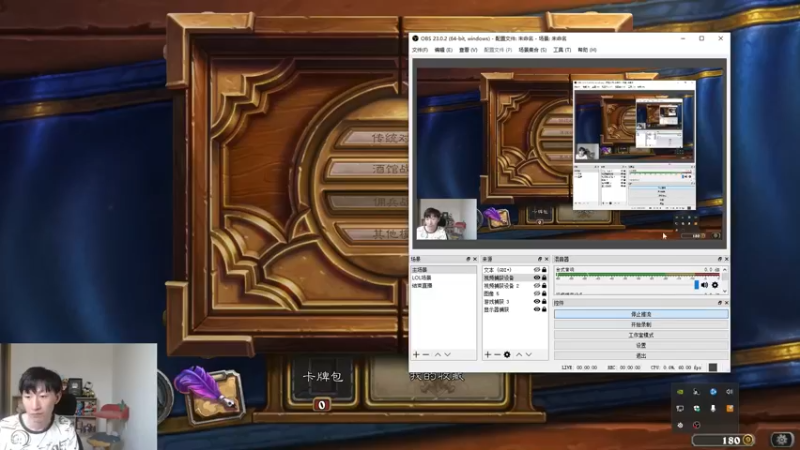The image size is (800, 450).
Task: Open 帮助(H) menu in OBS
Action: coord(587,50)
